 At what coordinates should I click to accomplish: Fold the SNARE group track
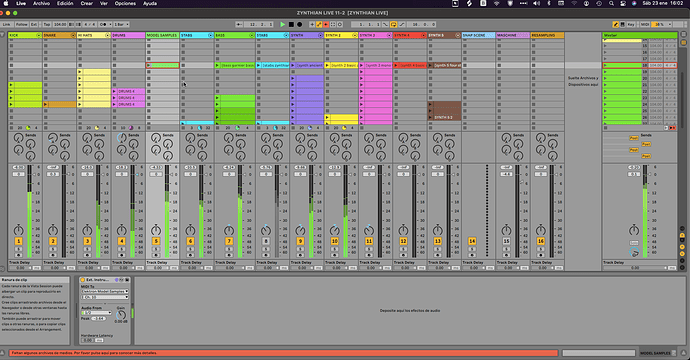click(73, 35)
